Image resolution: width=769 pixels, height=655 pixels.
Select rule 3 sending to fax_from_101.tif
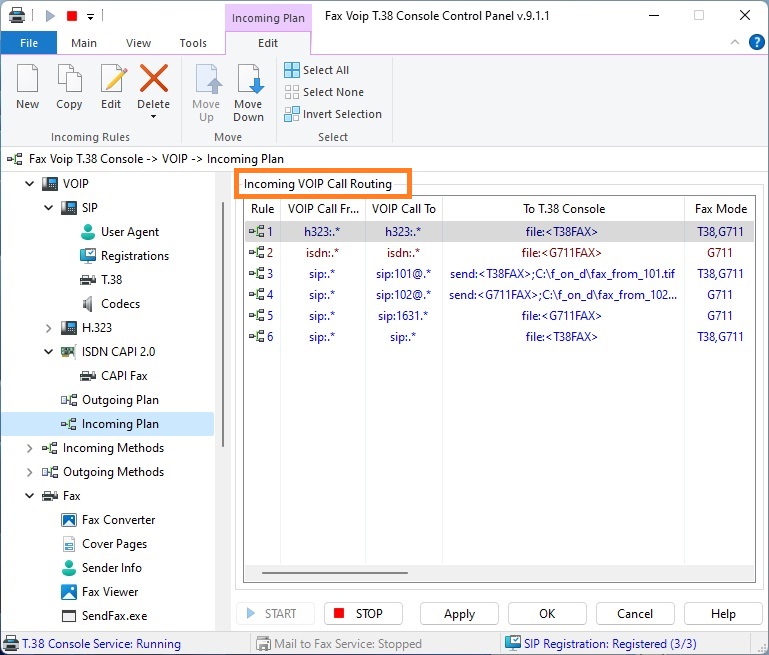pos(499,274)
